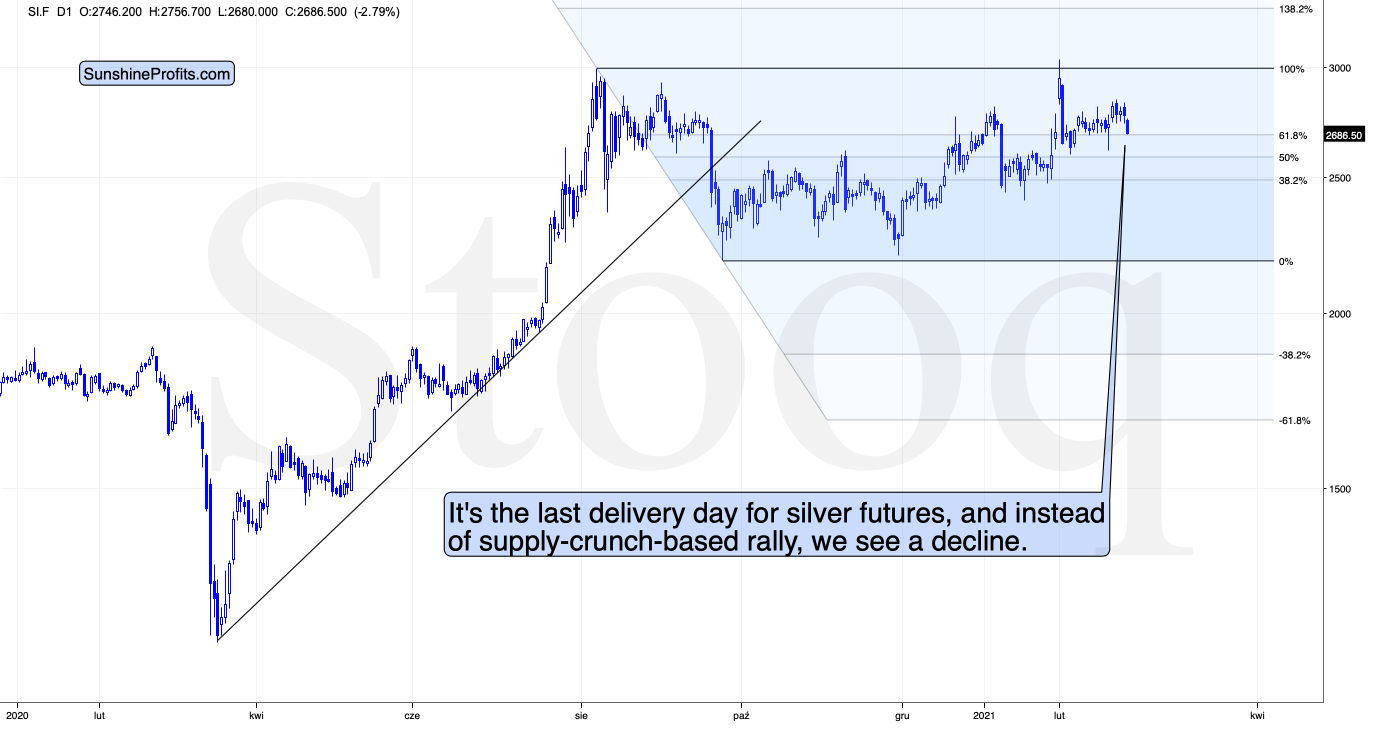Click the 1500 price axis label
Image resolution: width=1383 pixels, height=732 pixels.
[1340, 489]
